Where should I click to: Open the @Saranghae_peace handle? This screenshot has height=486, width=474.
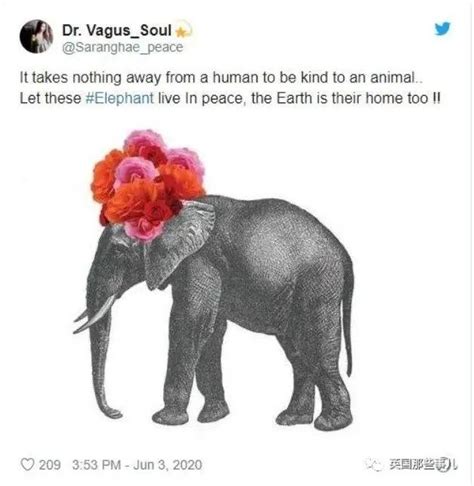[x=123, y=47]
